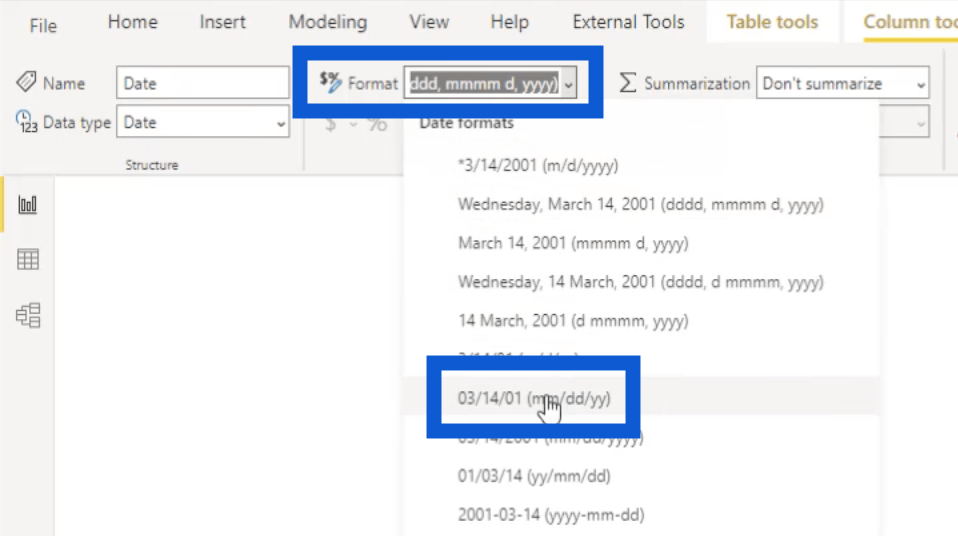Click the Format paintbrush icon
958x536 pixels.
click(331, 83)
